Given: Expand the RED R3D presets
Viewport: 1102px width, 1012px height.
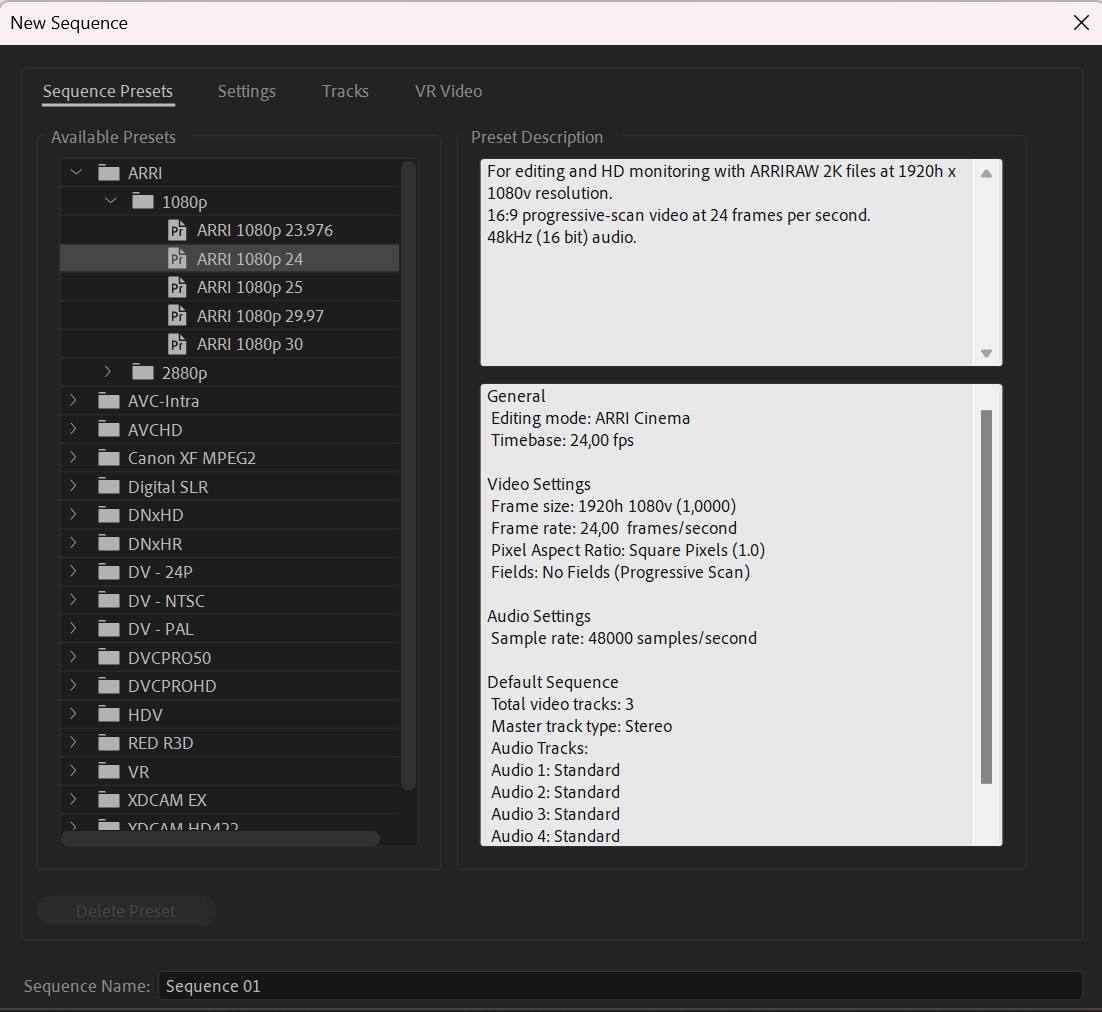Looking at the screenshot, I should 73,742.
